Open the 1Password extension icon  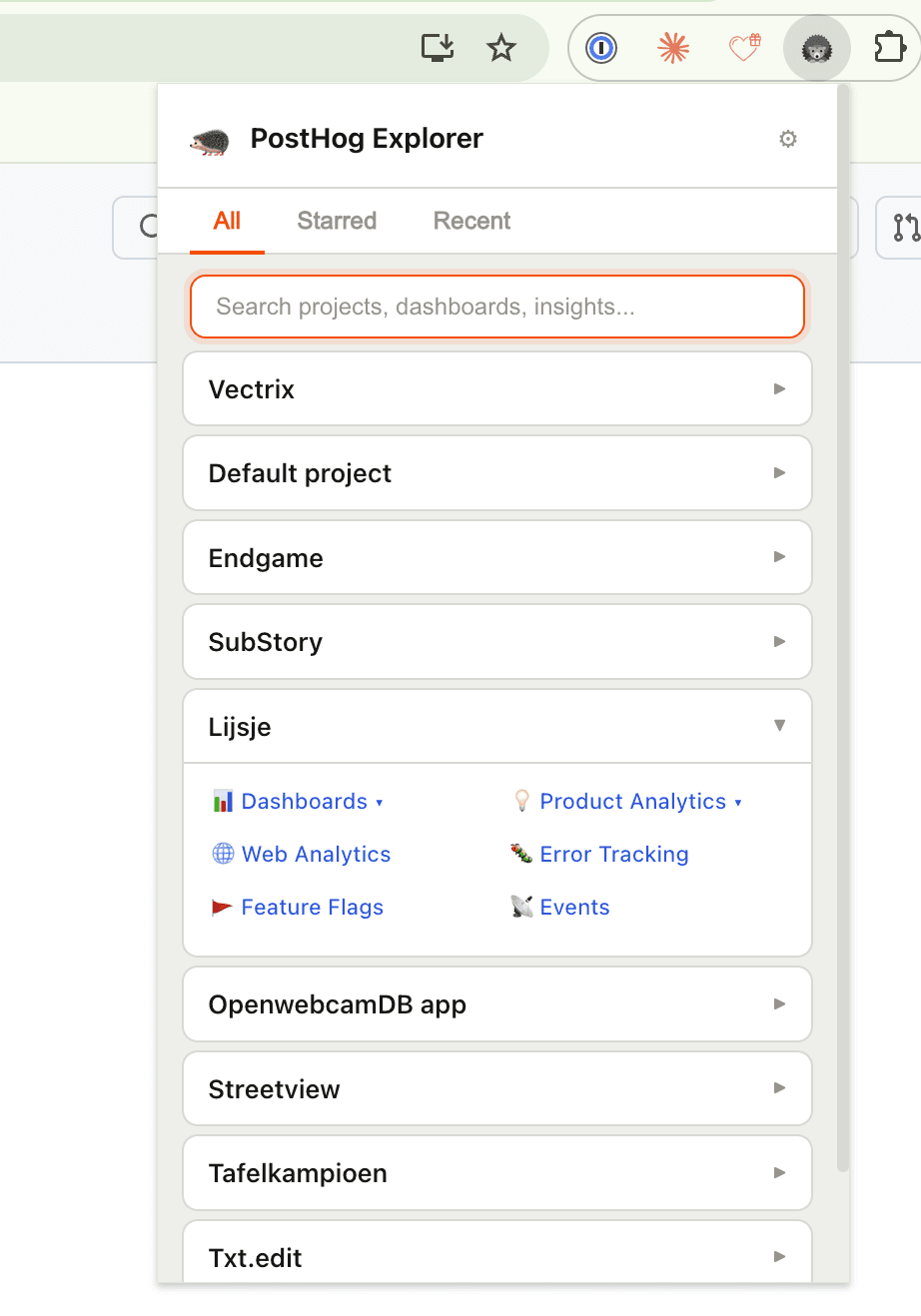[x=601, y=47]
